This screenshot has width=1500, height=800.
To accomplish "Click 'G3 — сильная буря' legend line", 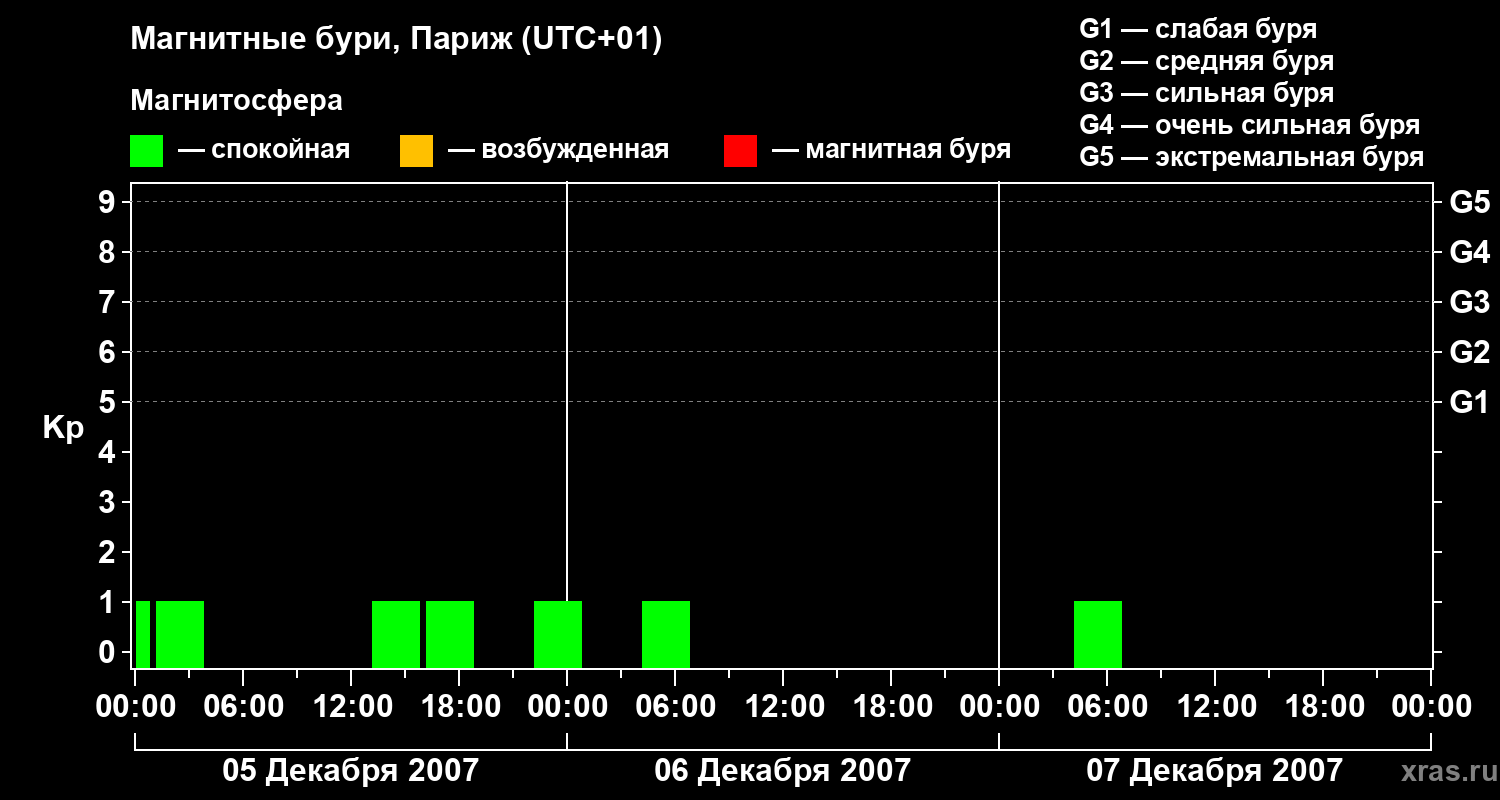I will coord(1206,93).
